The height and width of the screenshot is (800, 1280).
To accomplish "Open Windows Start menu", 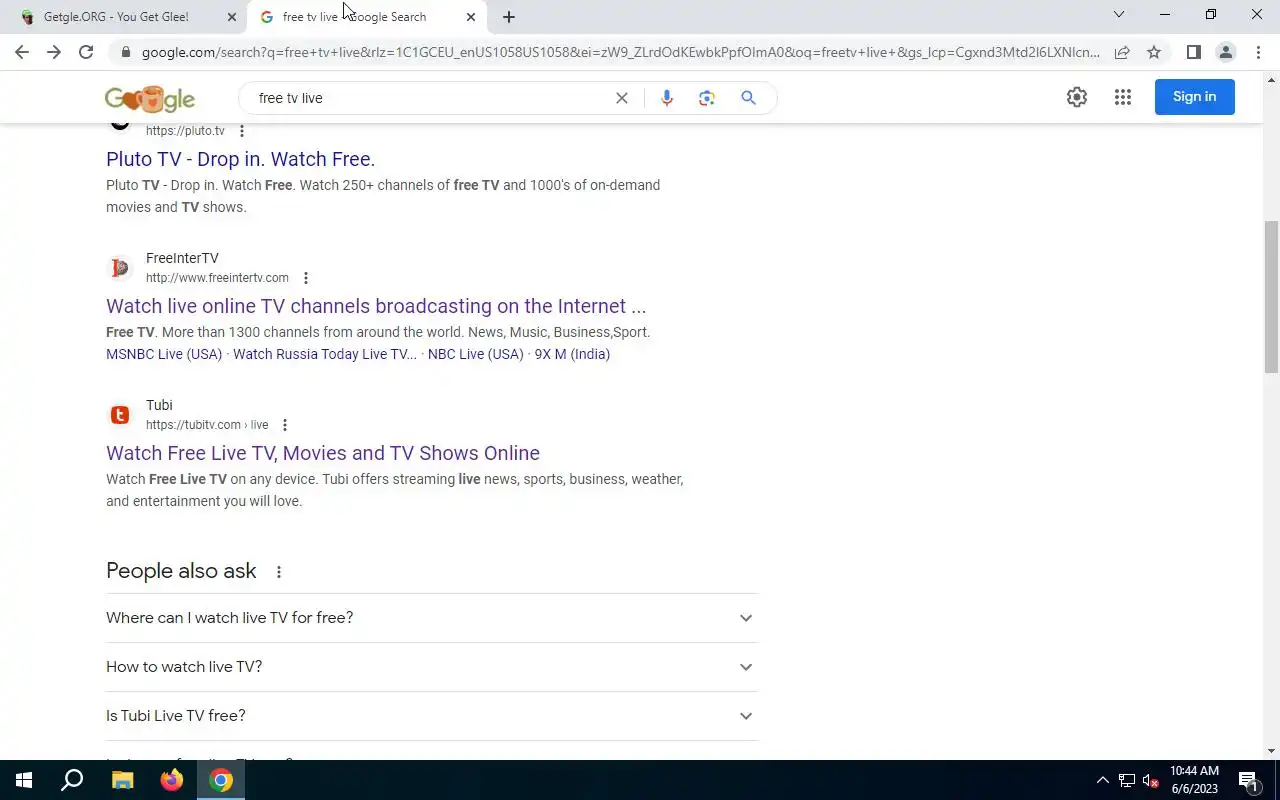I will [24, 780].
